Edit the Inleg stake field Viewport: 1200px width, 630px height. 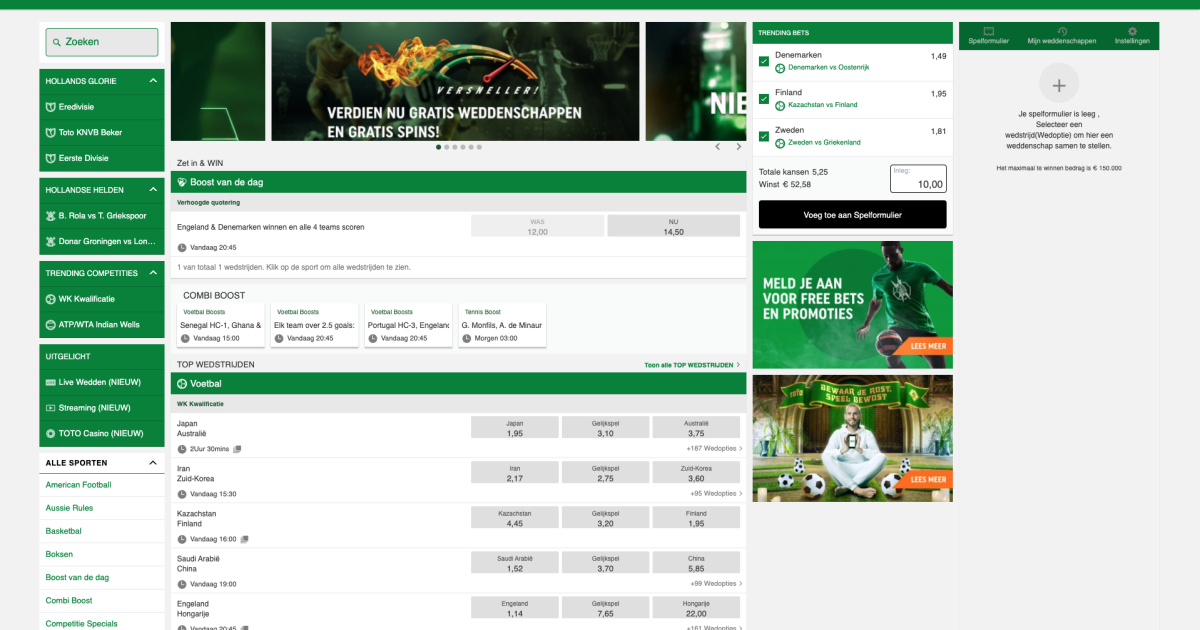918,179
